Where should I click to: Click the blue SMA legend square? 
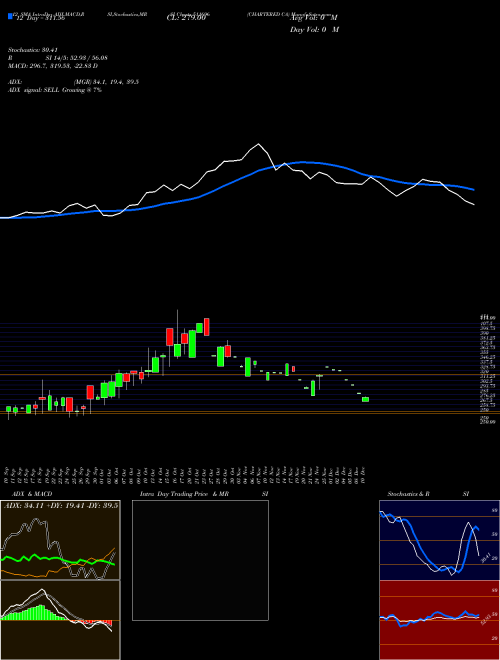click(10, 16)
